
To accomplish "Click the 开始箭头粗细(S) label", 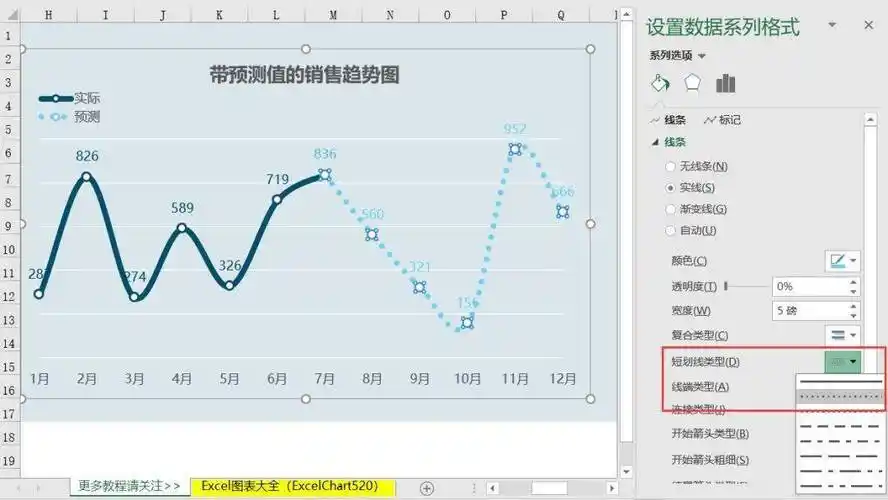I will (710, 460).
